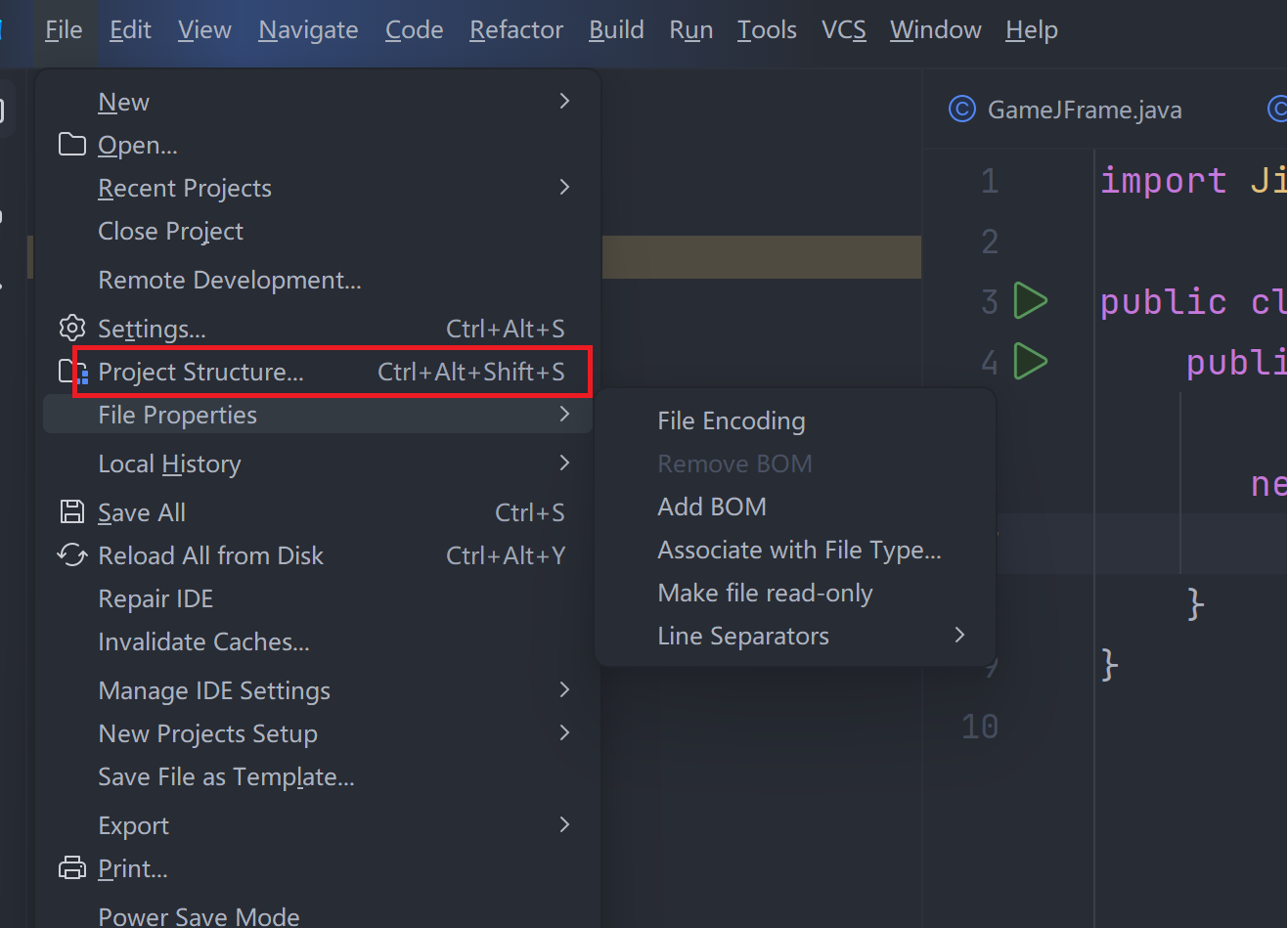Expand the New submenu chevron
This screenshot has width=1288, height=928.
[x=564, y=102]
